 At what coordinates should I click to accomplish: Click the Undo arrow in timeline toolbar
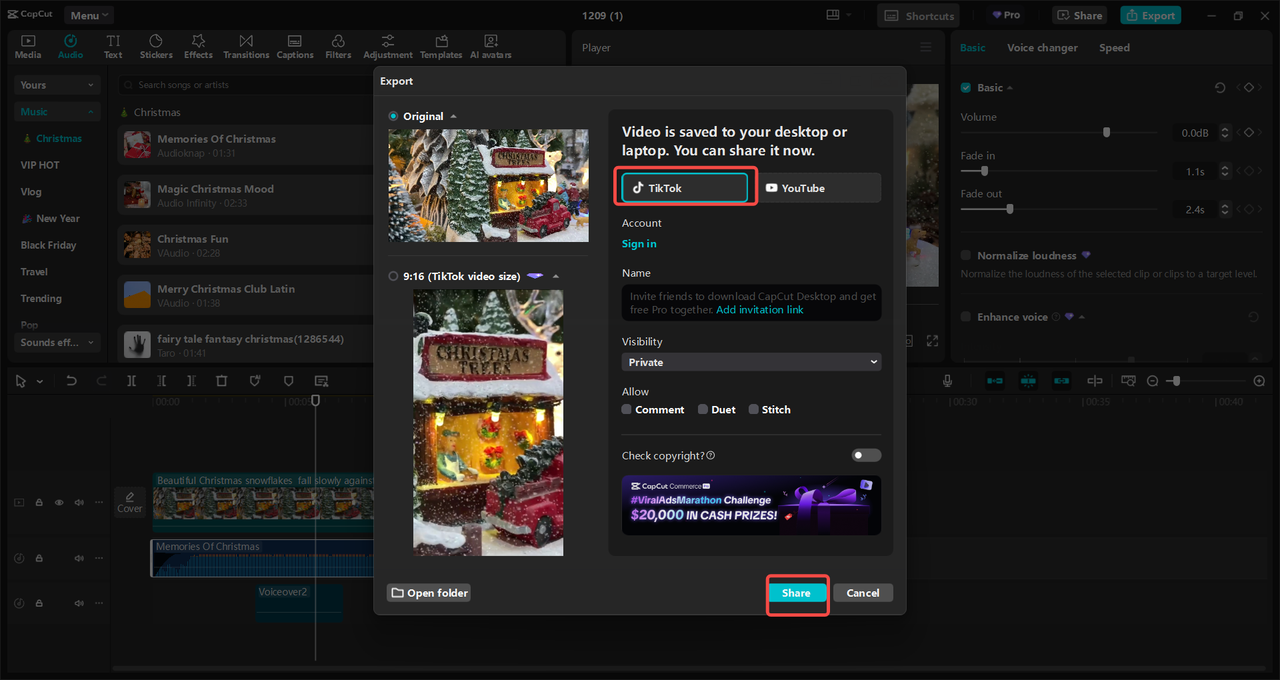coord(71,381)
